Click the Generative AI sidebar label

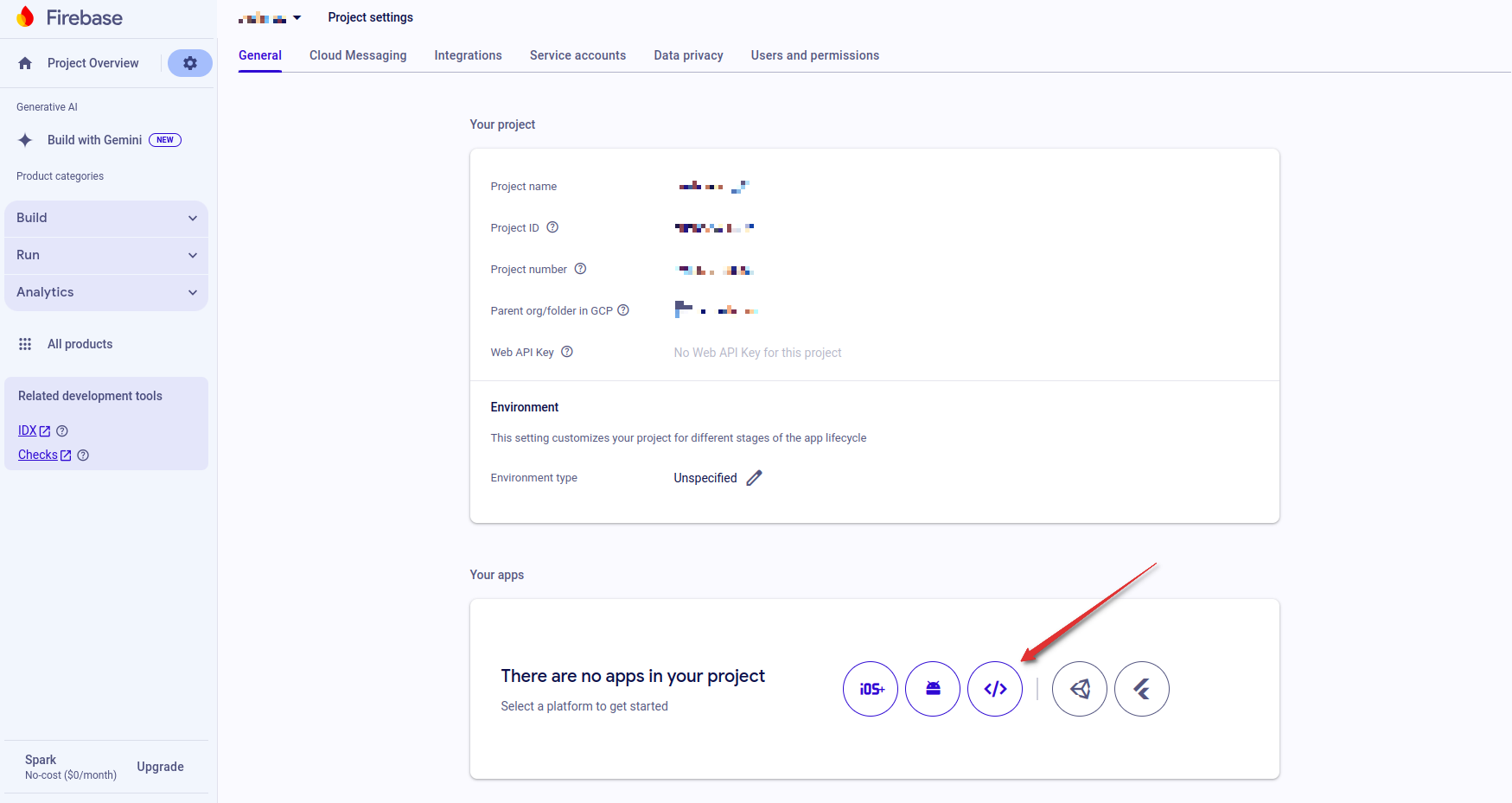coord(47,107)
